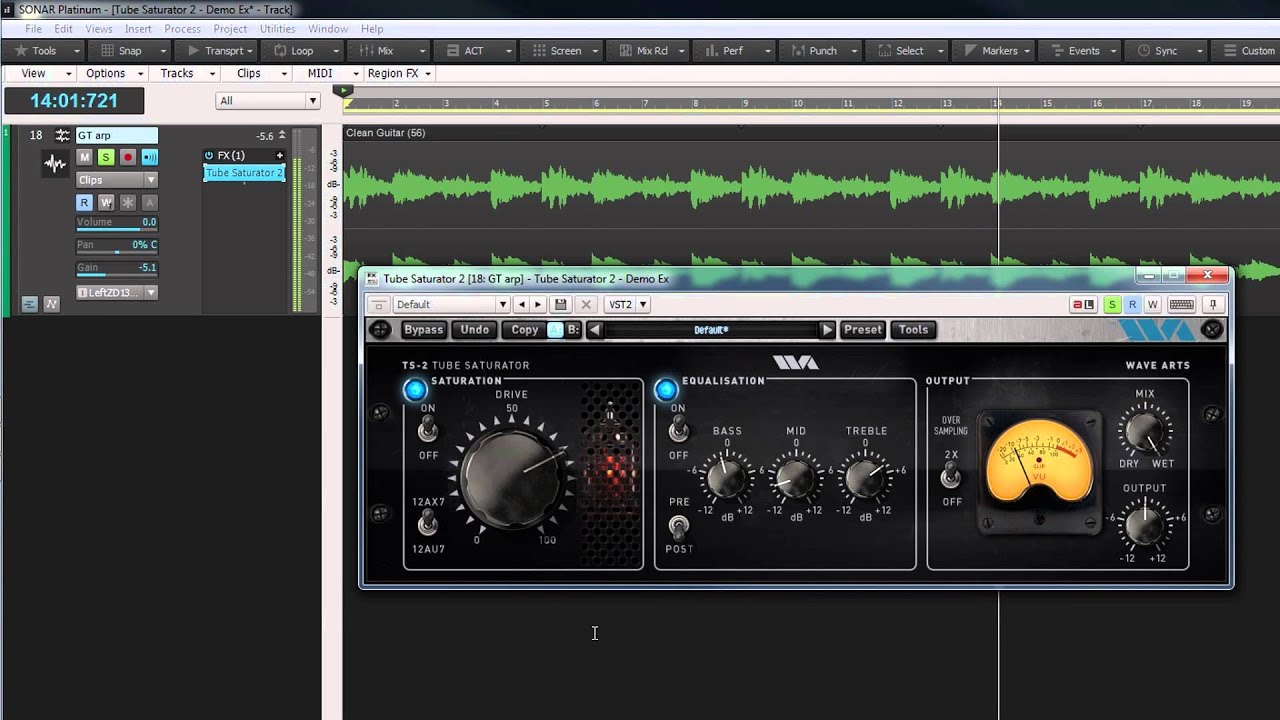Screen dimensions: 1280x720
Task: Open the Help menu
Action: click(372, 29)
